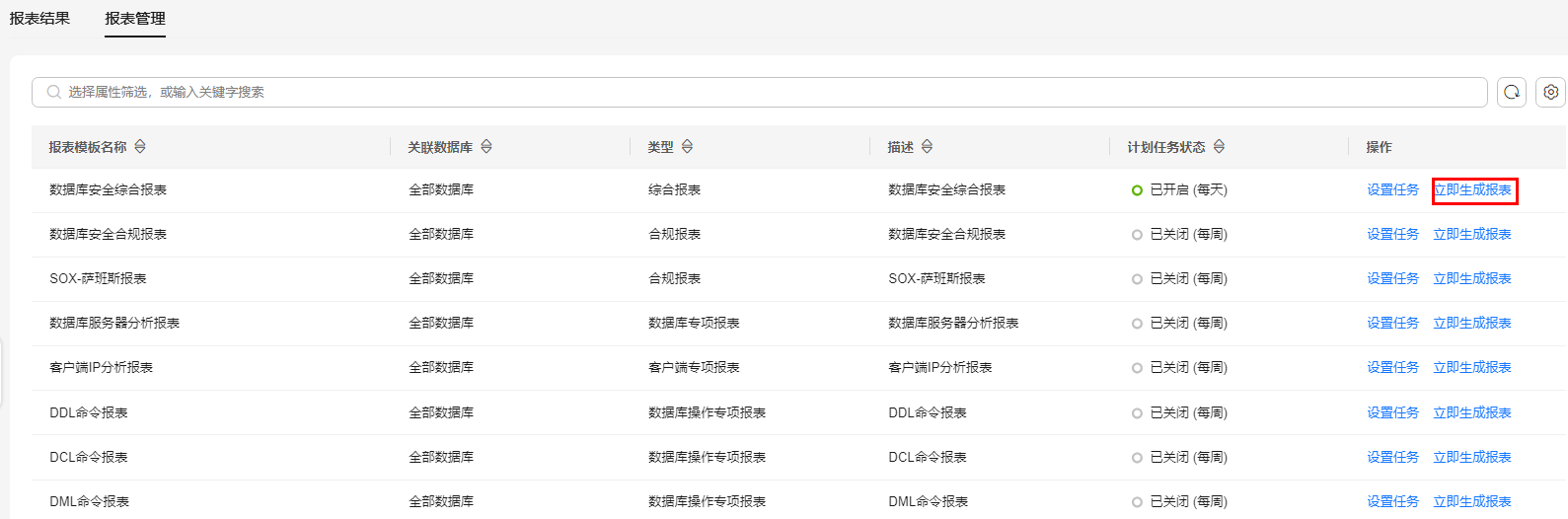This screenshot has height=519, width=1568.
Task: Click 设置任务 for DDL命令报表
Action: 1392,412
